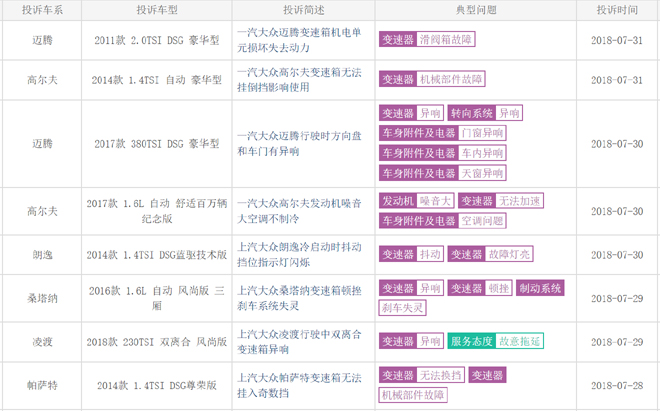The width and height of the screenshot is (660, 411).
Task: Select the 朗逸 car series cell
Action: coord(42,255)
